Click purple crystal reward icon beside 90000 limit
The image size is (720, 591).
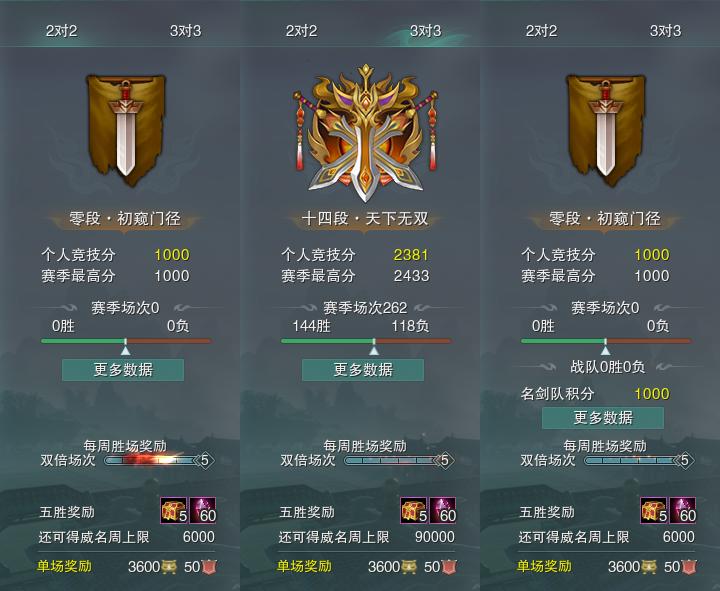(442, 510)
